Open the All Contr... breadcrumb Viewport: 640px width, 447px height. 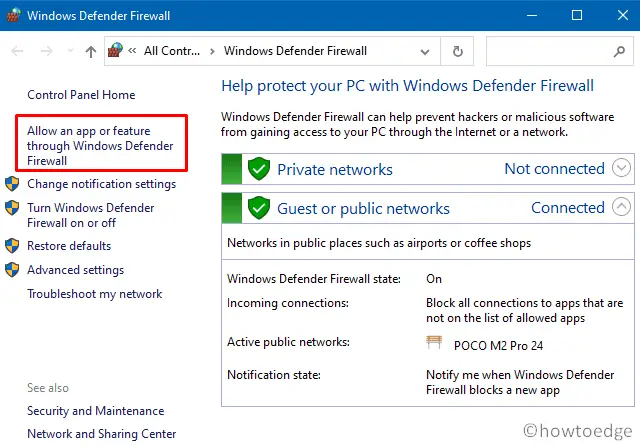pyautogui.click(x=172, y=51)
